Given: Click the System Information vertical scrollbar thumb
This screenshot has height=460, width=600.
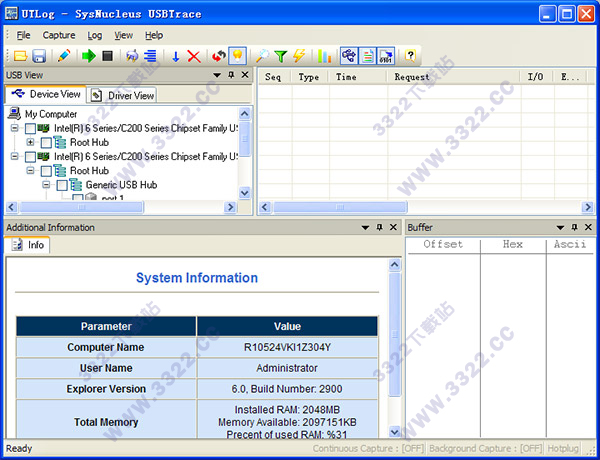Looking at the screenshot, I should click(x=395, y=334).
